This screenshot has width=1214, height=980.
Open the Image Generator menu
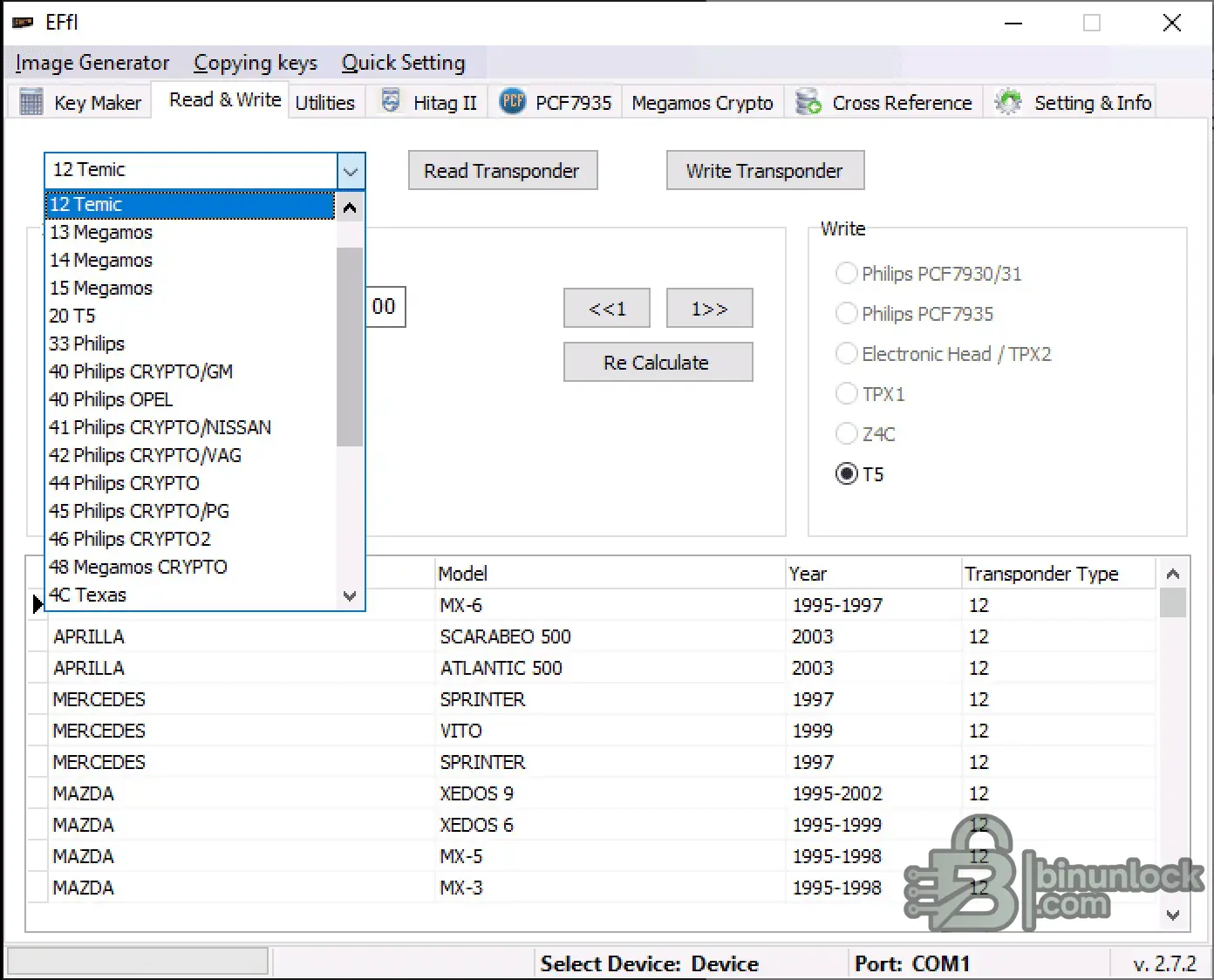[92, 63]
